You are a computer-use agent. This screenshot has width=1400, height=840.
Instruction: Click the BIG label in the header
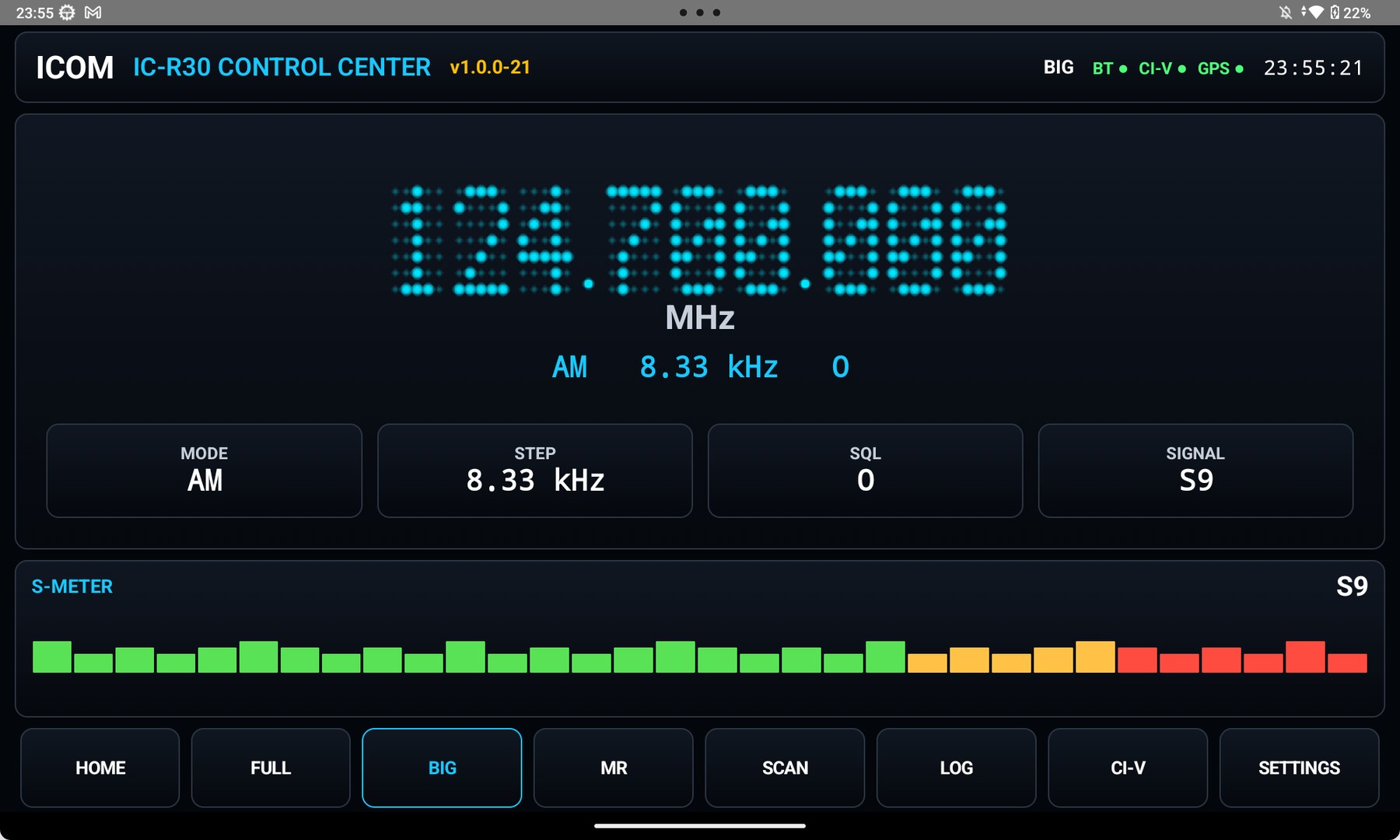[x=1059, y=68]
